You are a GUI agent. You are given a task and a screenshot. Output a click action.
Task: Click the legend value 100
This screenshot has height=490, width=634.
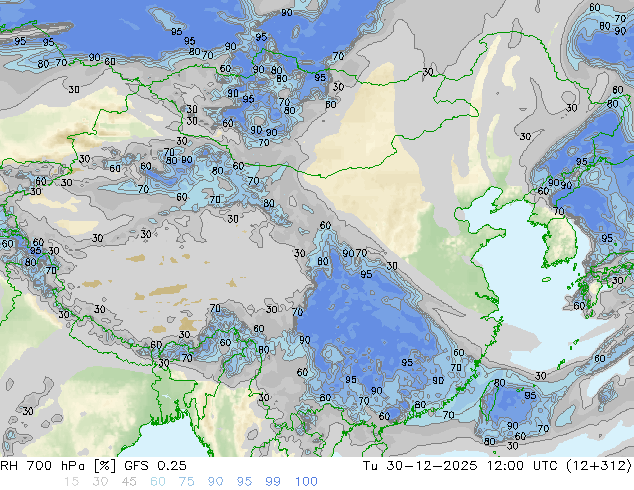(306, 482)
